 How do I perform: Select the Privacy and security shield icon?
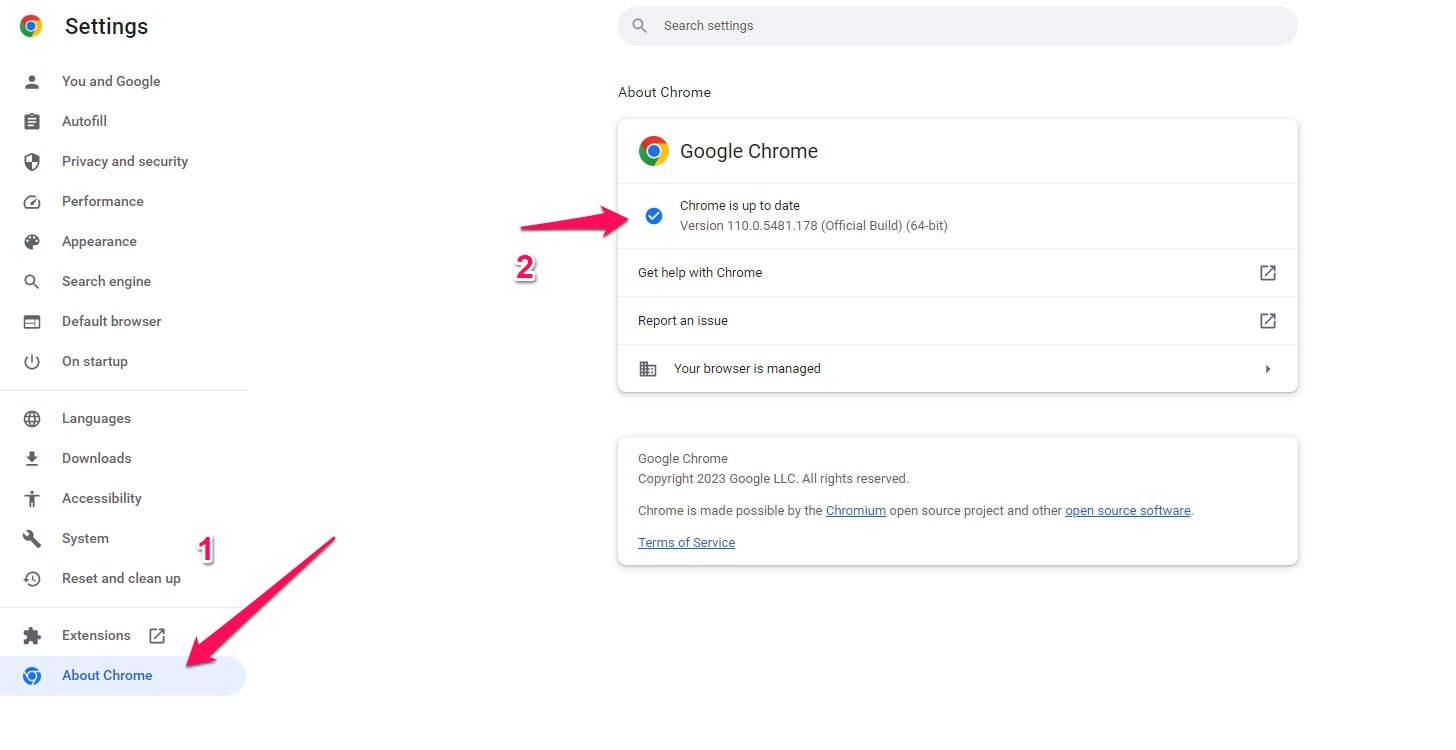pyautogui.click(x=31, y=161)
